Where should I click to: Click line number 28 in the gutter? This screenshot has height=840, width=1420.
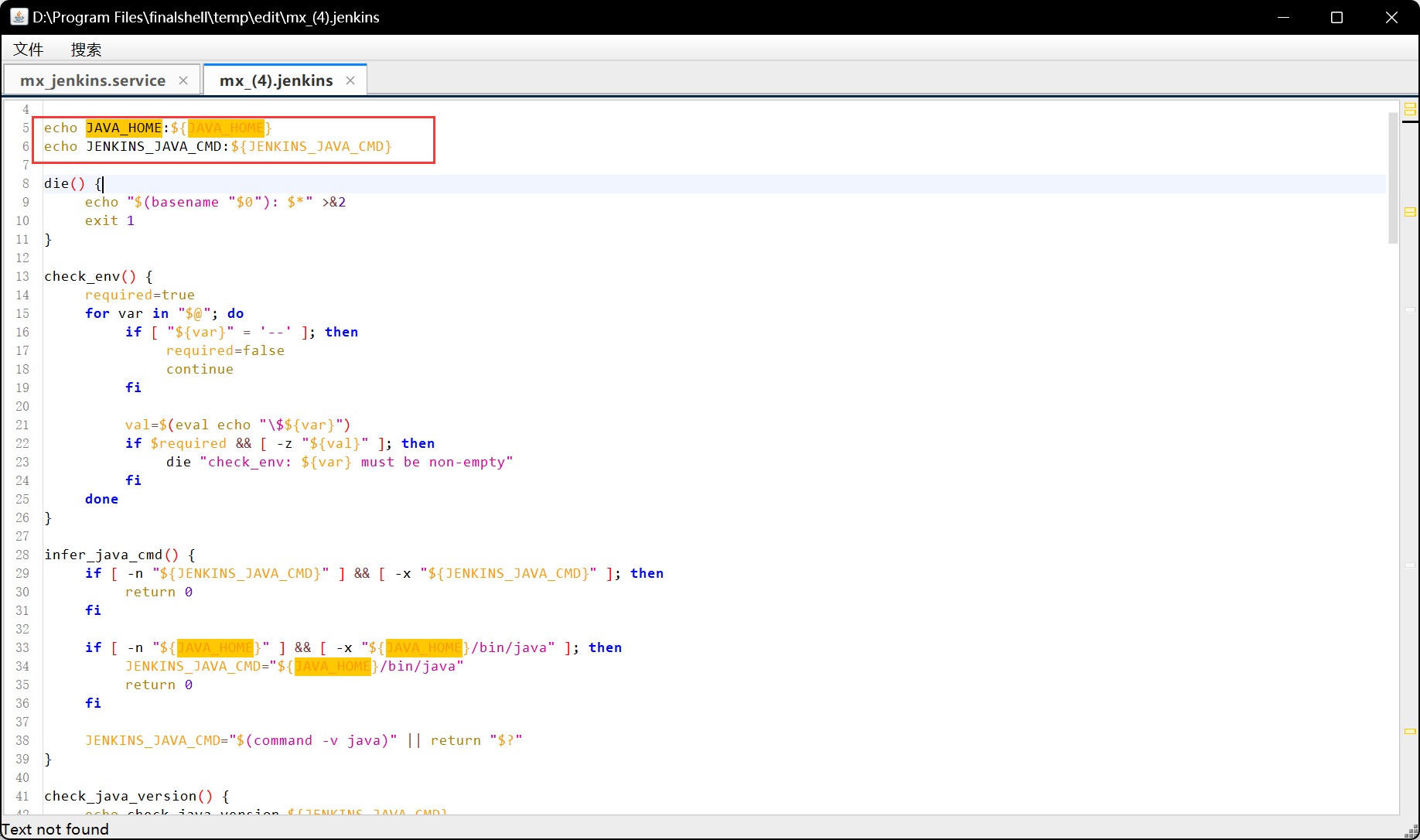[x=22, y=555]
